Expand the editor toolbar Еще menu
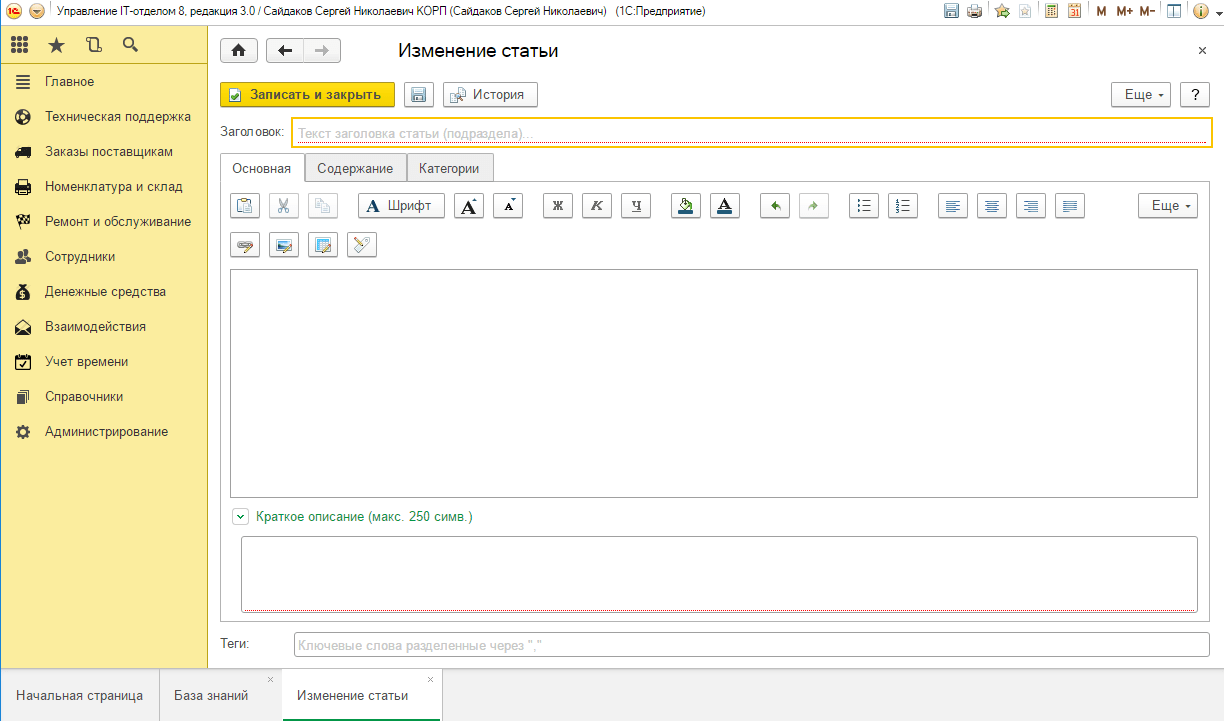Viewport: 1224px width, 721px height. (x=1168, y=206)
